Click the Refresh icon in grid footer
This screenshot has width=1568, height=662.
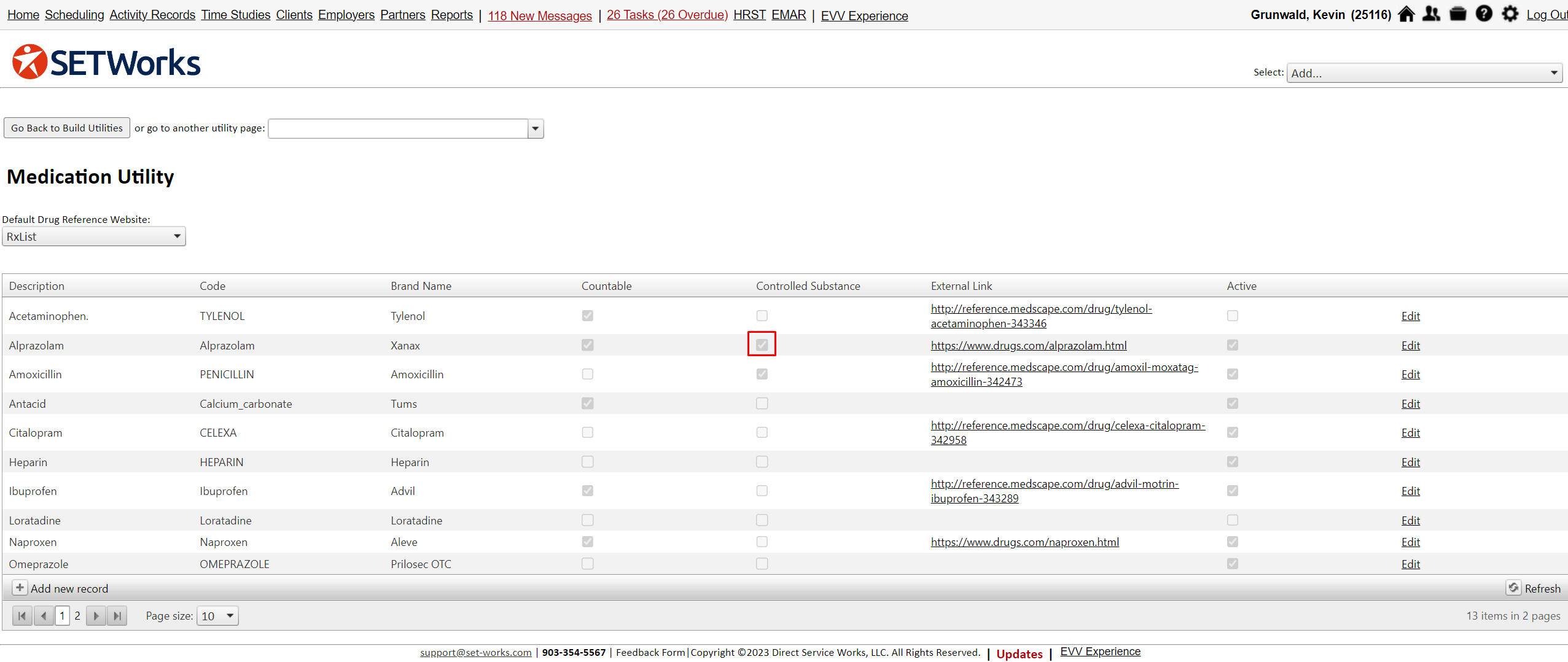[x=1513, y=588]
